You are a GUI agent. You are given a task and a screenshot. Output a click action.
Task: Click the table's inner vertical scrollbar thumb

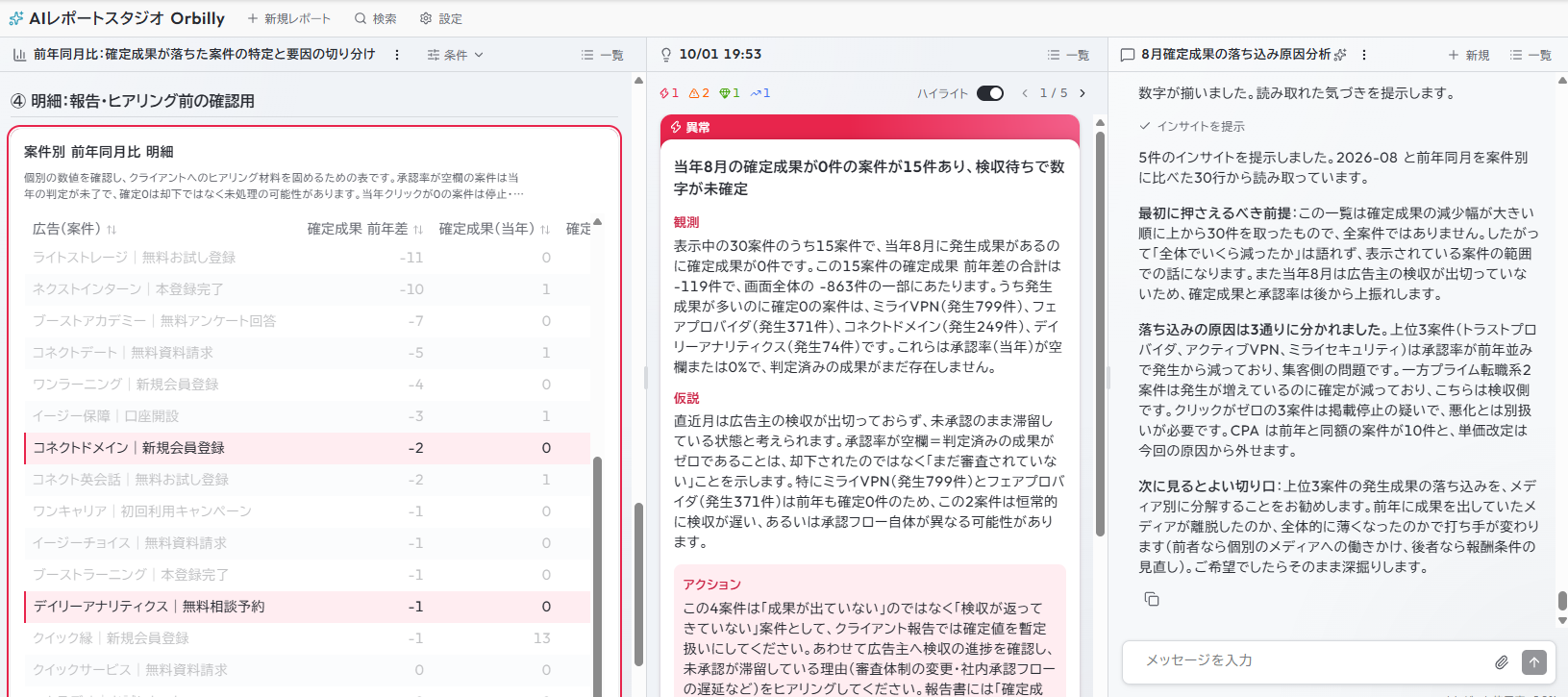coord(597,575)
